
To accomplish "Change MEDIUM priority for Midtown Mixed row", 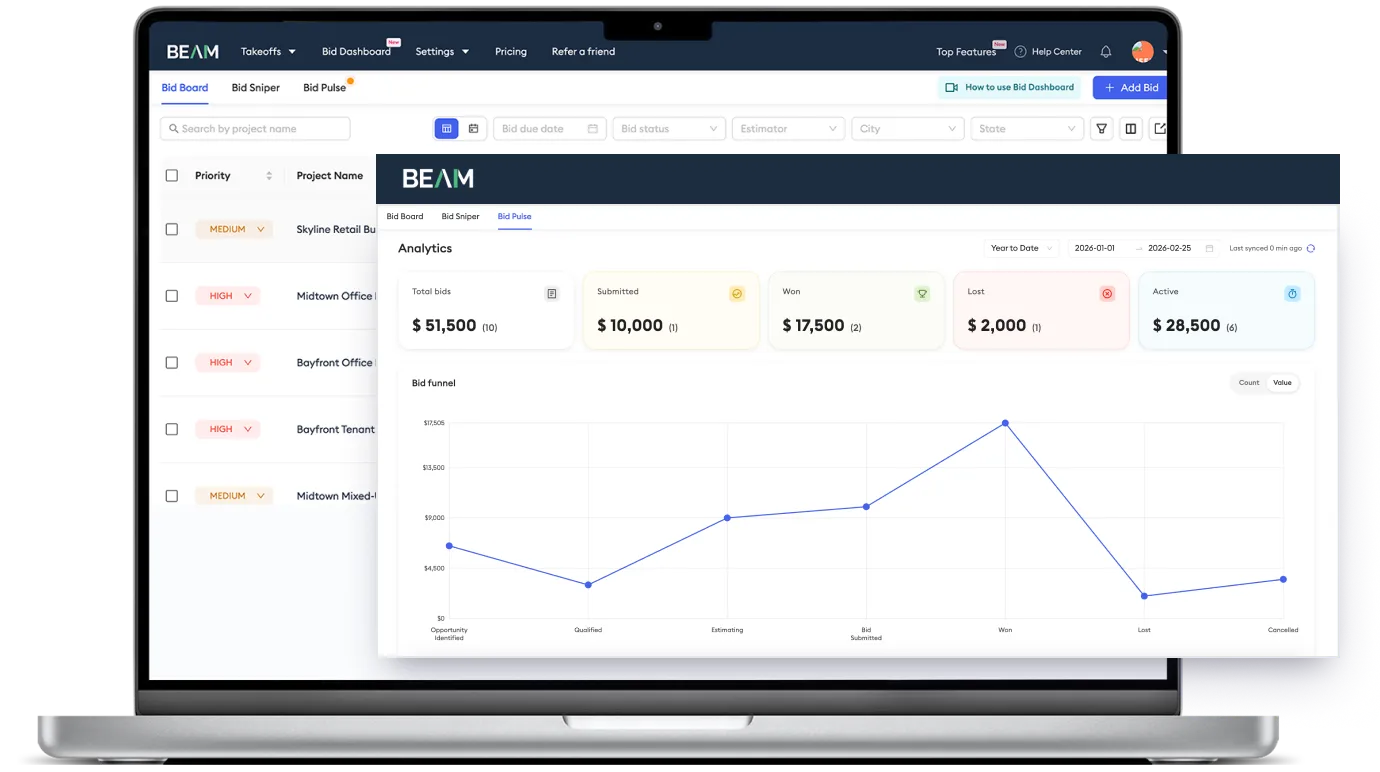I will coord(234,496).
